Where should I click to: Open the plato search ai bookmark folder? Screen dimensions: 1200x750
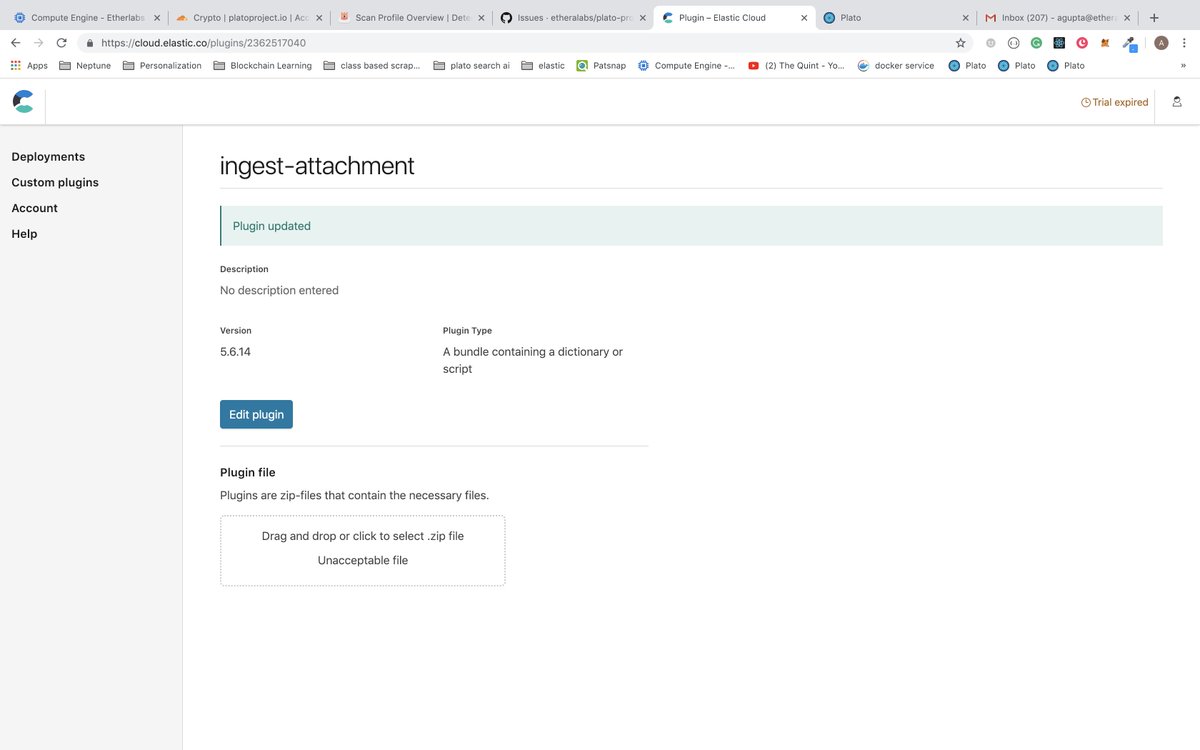click(x=471, y=65)
